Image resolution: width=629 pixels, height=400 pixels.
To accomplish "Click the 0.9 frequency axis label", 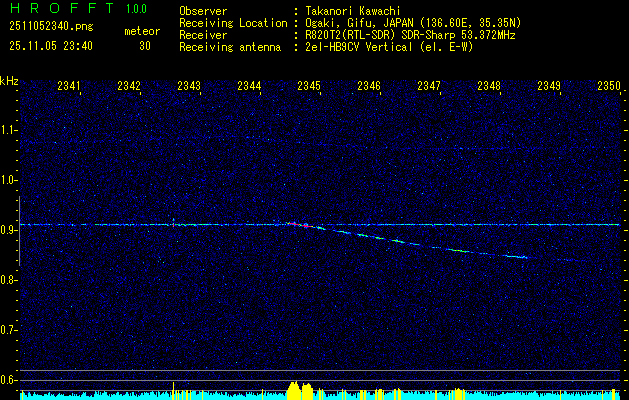I will [x=9, y=230].
